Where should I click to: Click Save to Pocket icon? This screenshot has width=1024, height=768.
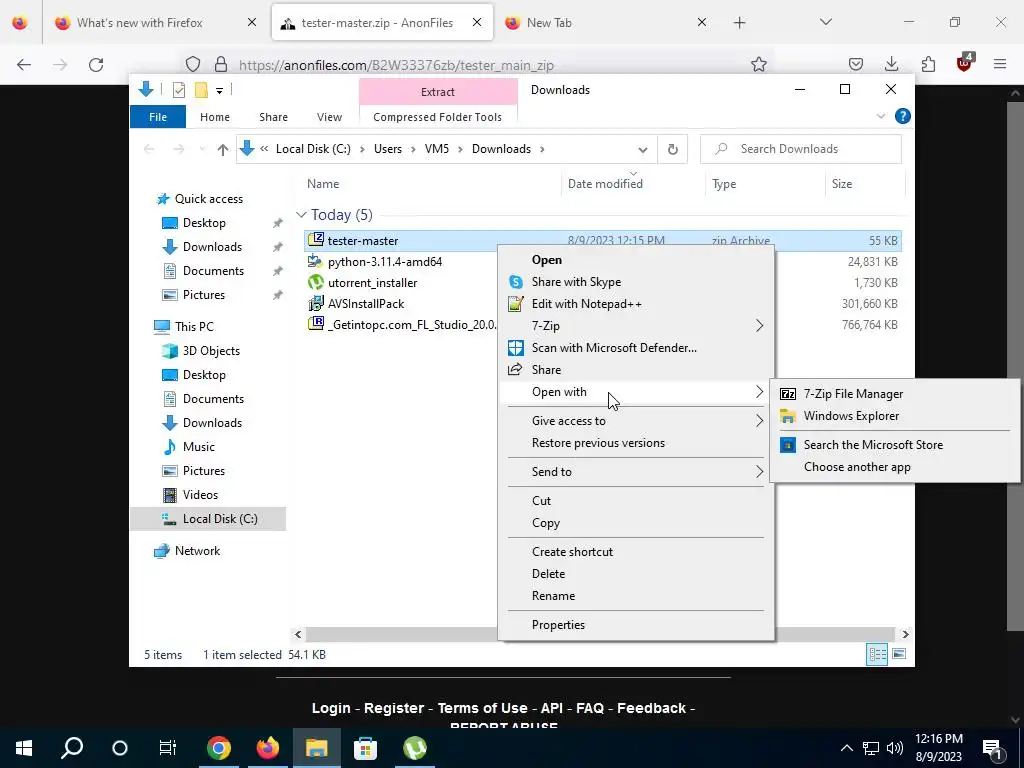point(856,64)
